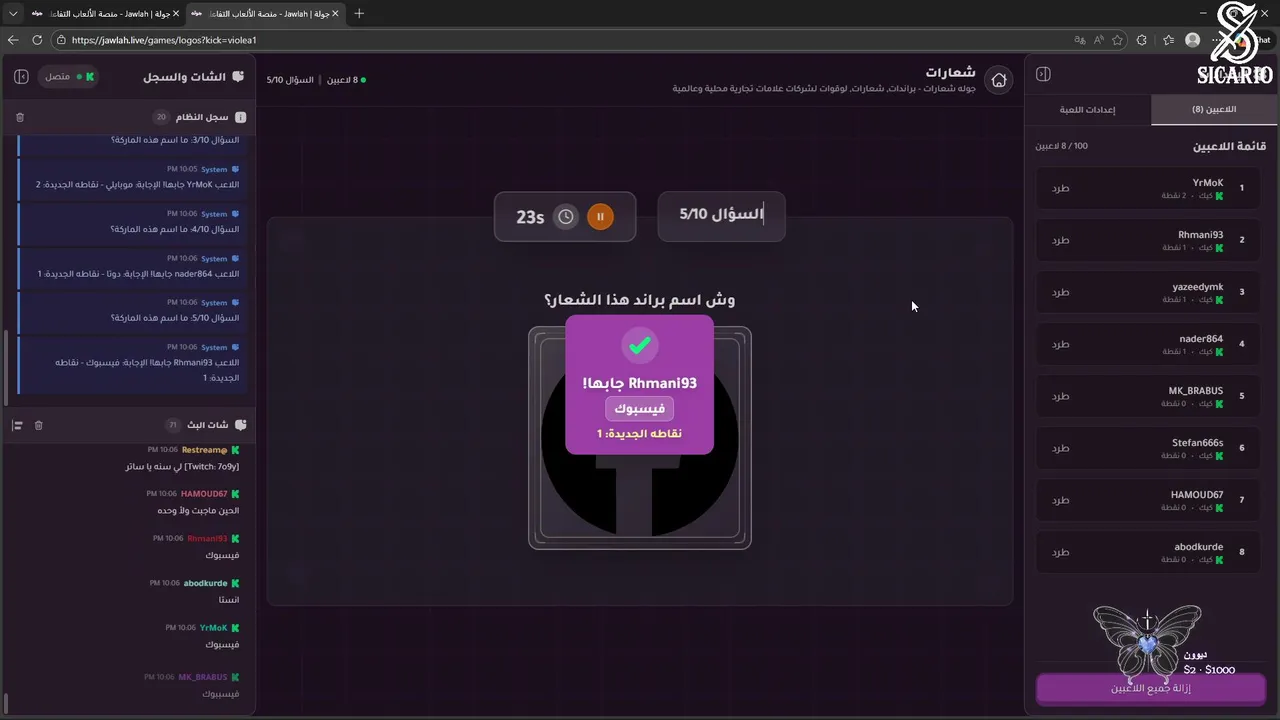Click the clock icon beside the timer
The image size is (1280, 720).
[566, 216]
